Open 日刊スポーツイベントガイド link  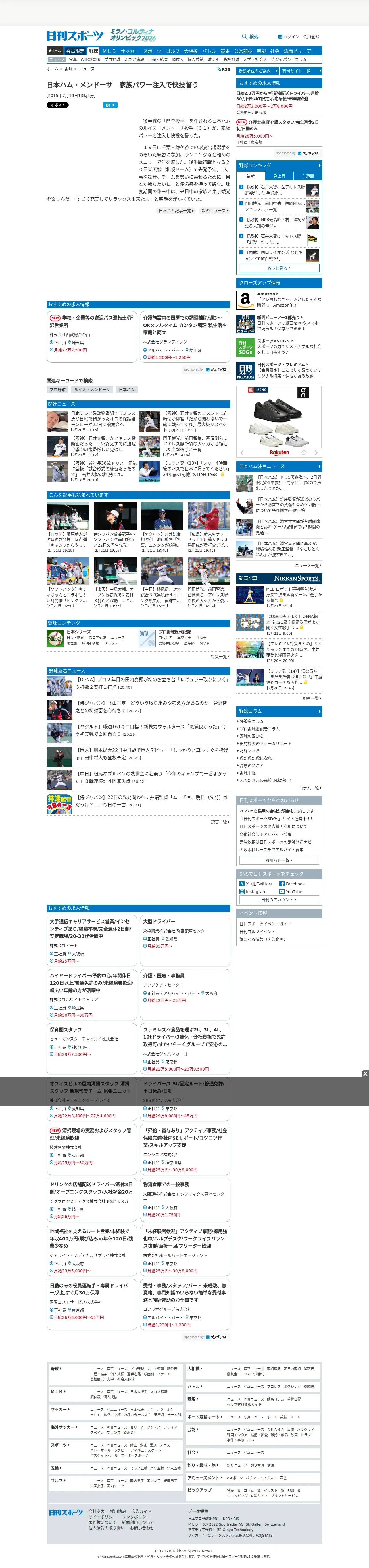tap(266, 924)
